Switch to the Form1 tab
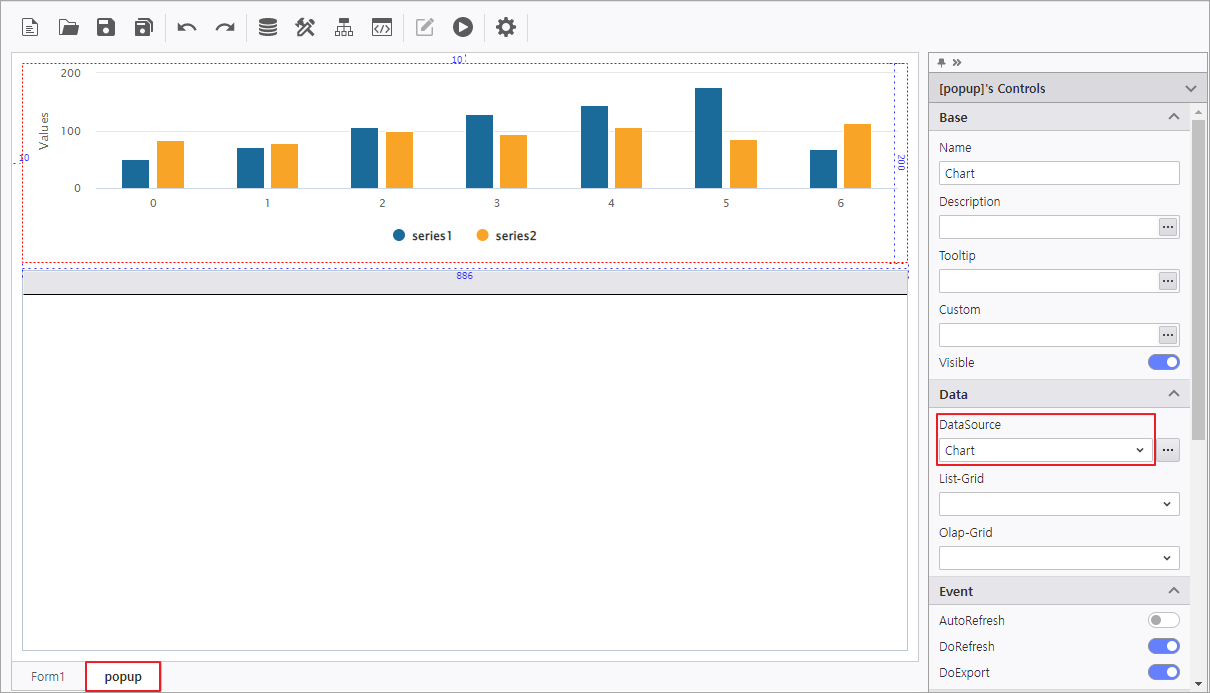Image resolution: width=1210 pixels, height=693 pixels. point(48,677)
